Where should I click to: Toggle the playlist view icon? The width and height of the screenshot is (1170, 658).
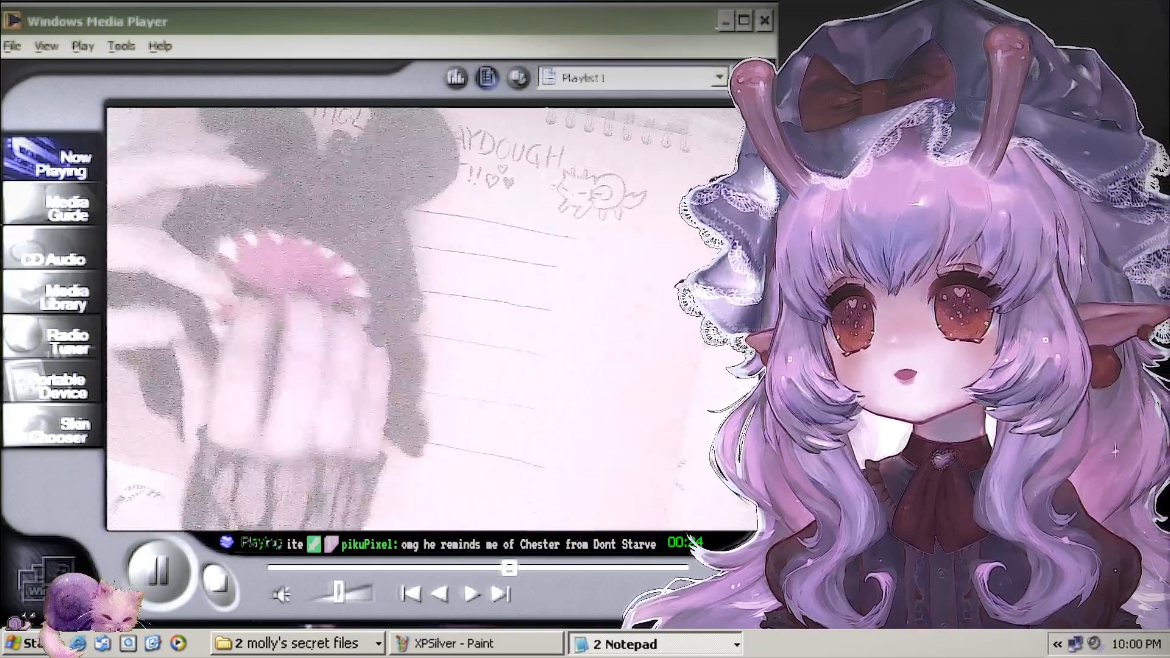point(487,78)
